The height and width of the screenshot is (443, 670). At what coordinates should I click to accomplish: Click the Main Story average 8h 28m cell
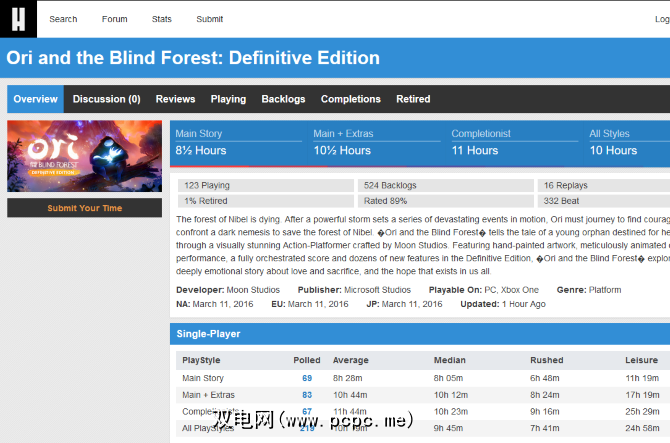point(347,378)
